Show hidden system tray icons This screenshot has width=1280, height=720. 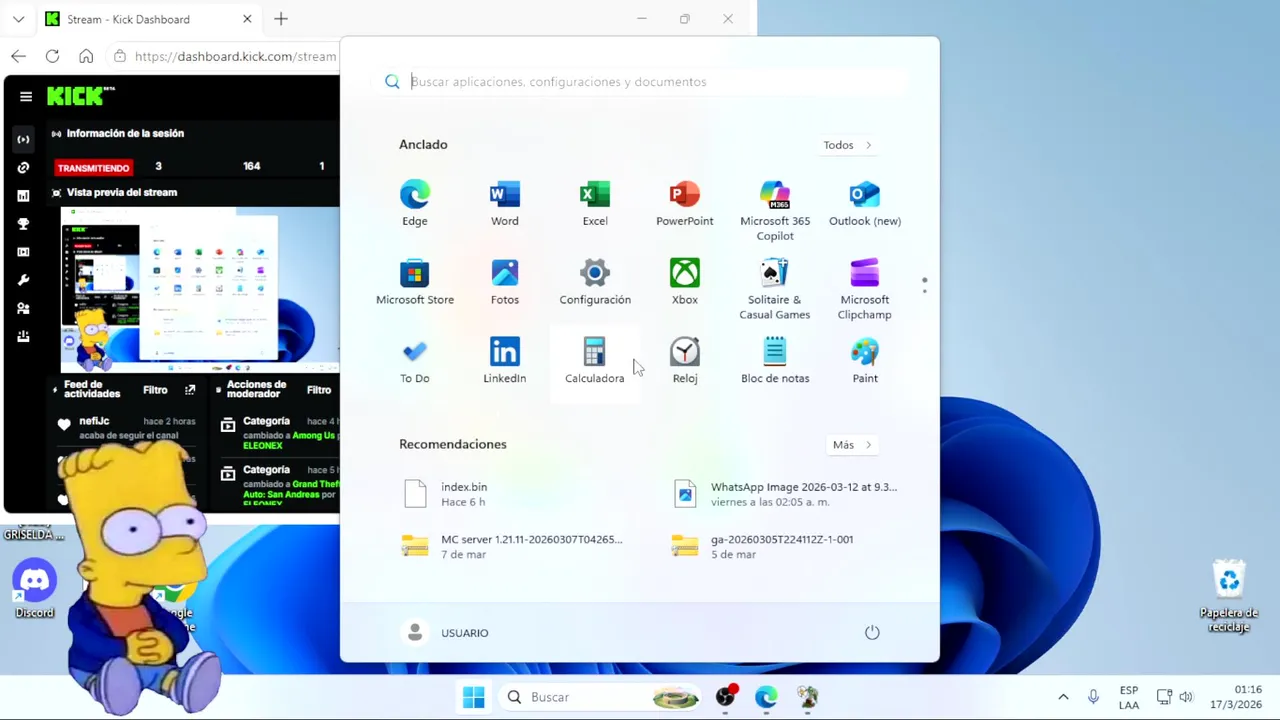(x=1063, y=697)
